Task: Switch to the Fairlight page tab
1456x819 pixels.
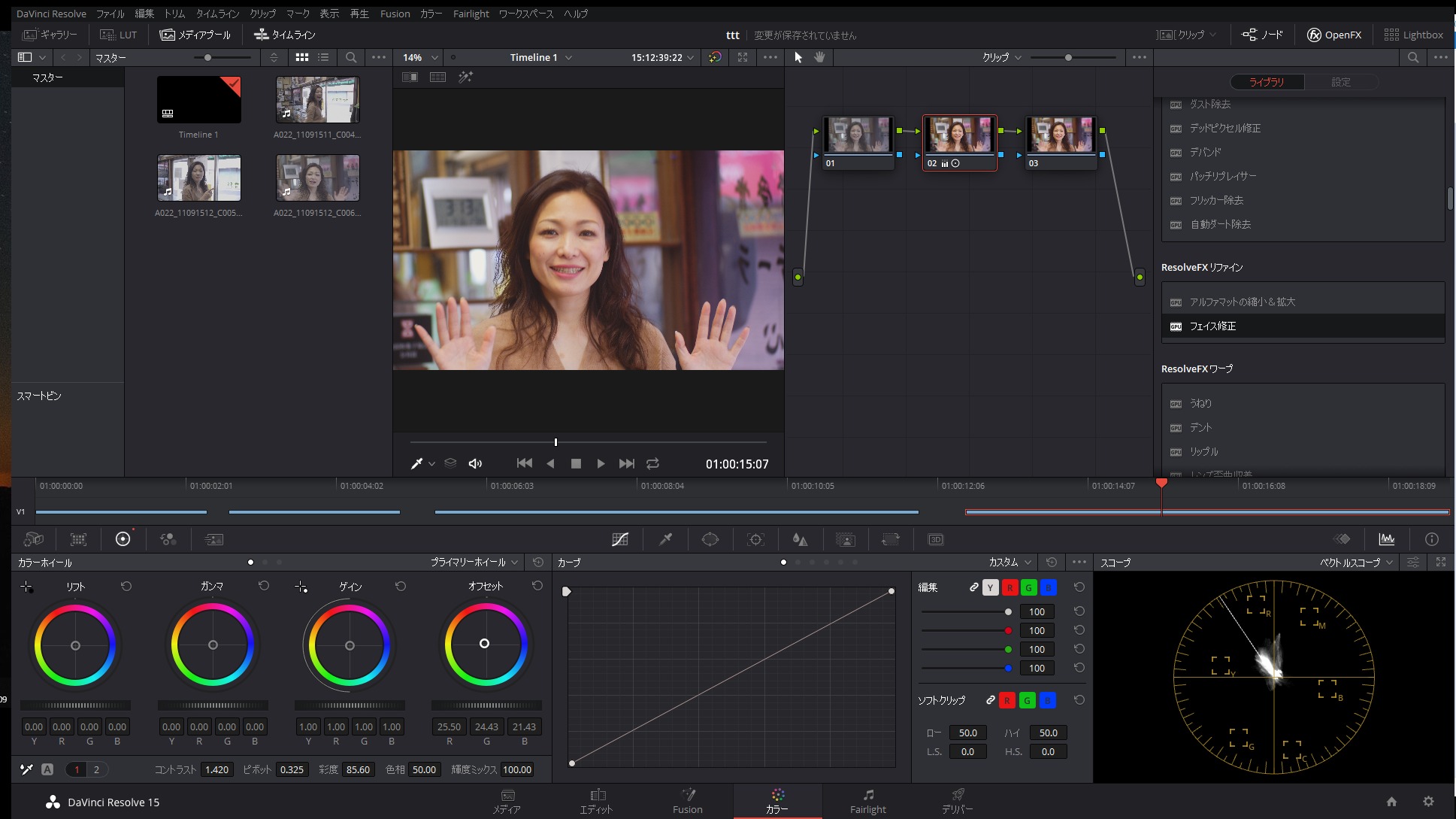Action: (x=867, y=801)
